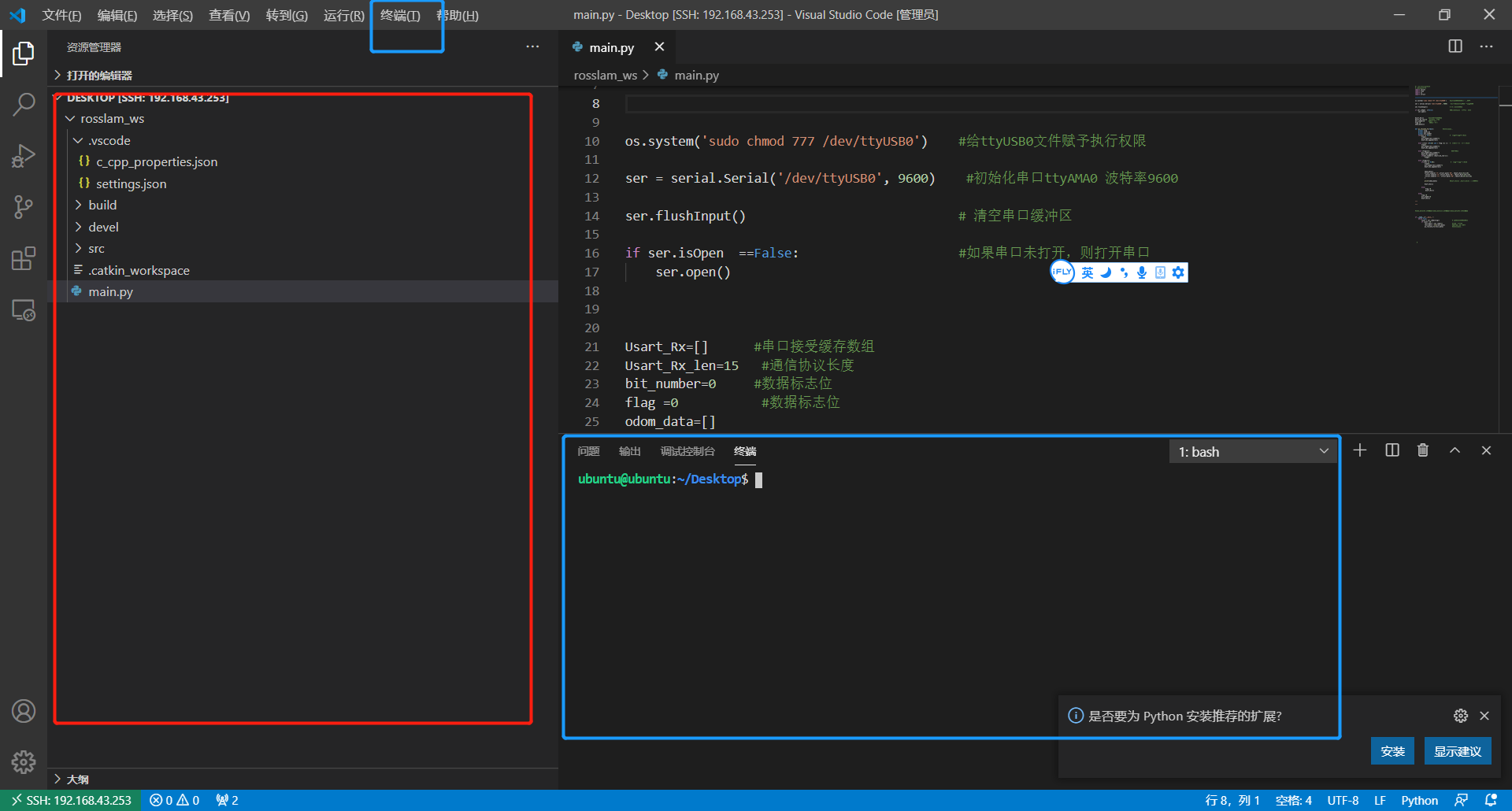Image resolution: width=1512 pixels, height=811 pixels.
Task: Open the 1: bash terminal dropdown
Action: click(x=1253, y=451)
